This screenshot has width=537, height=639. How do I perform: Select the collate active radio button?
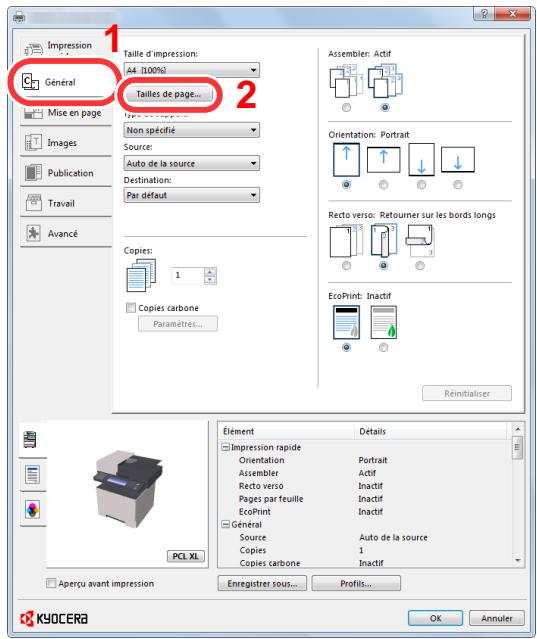385,108
